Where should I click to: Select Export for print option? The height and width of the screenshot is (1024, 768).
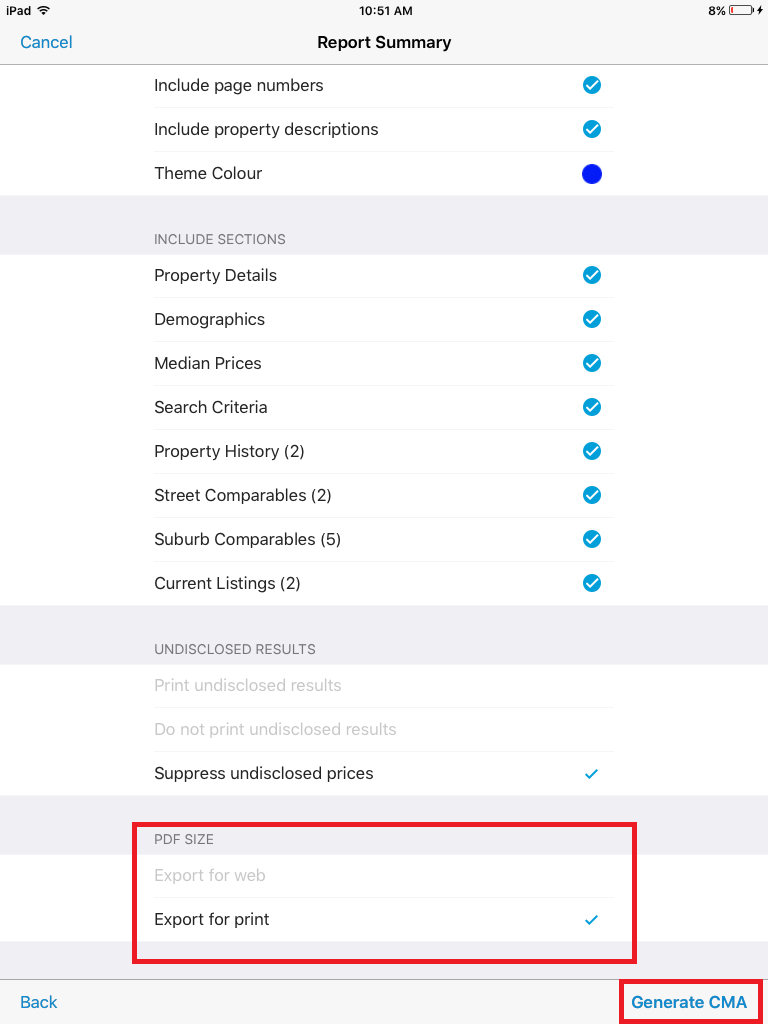[212, 920]
